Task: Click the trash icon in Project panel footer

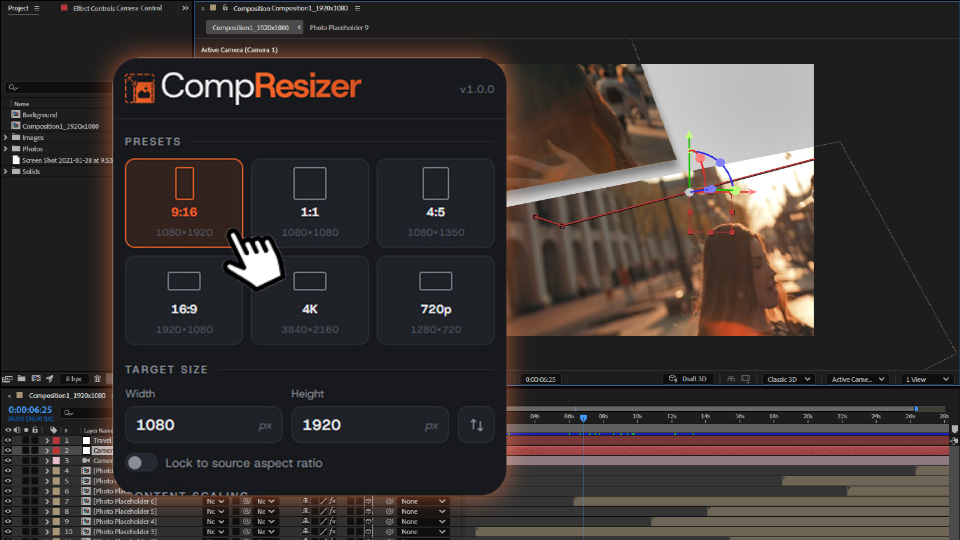Action: point(97,379)
